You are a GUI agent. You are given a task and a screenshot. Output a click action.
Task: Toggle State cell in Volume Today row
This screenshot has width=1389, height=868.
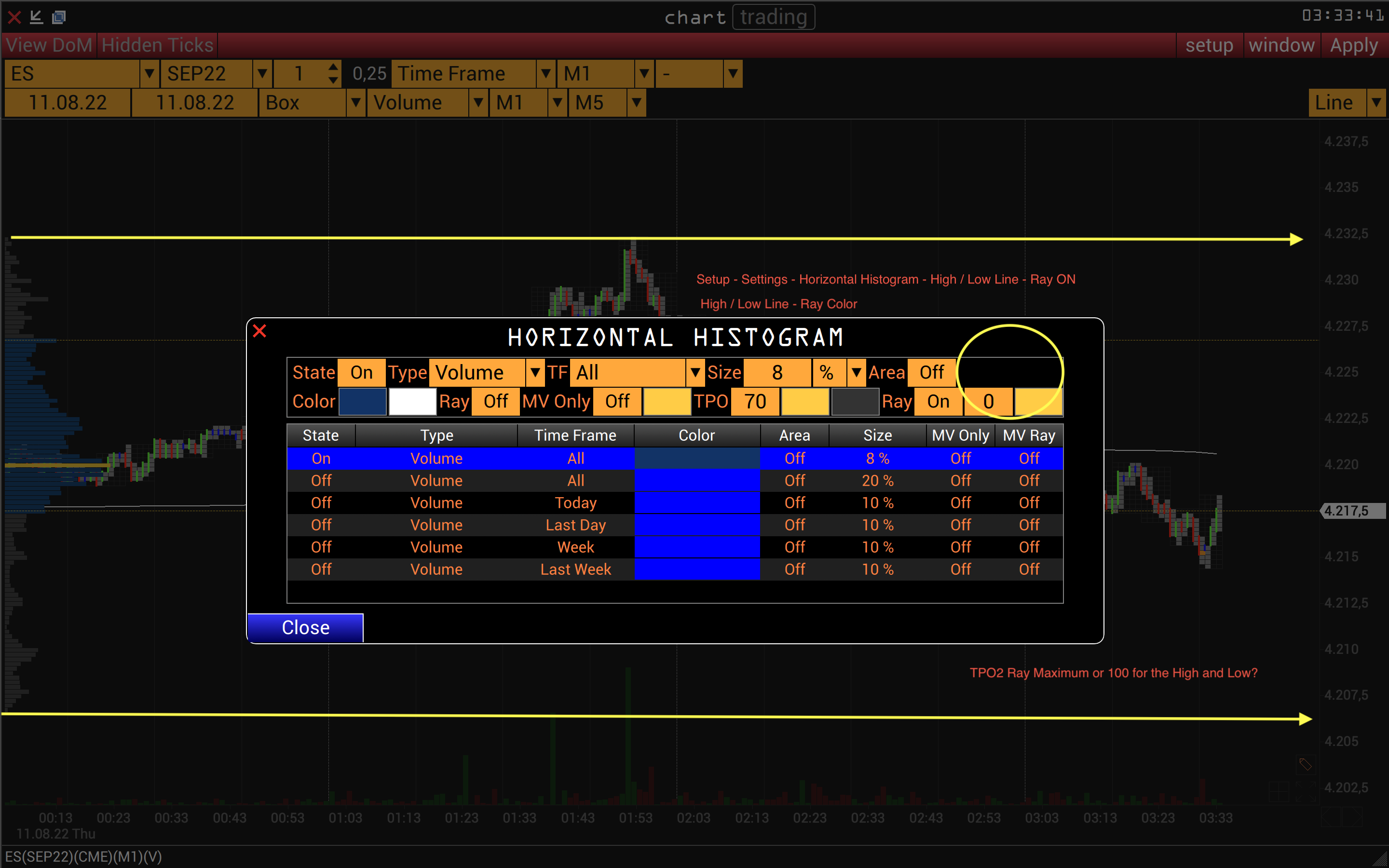(x=321, y=503)
